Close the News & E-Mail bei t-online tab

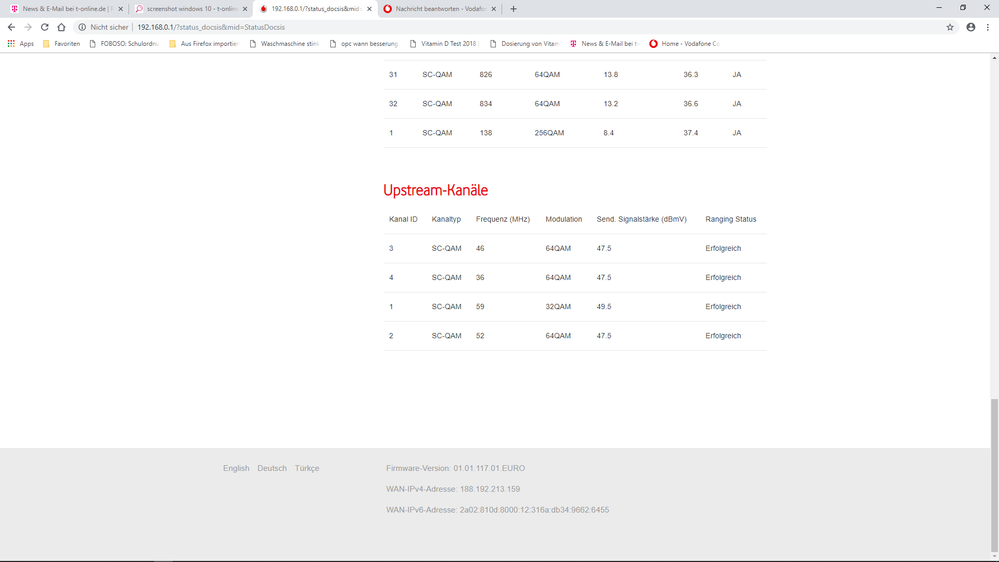coord(120,9)
